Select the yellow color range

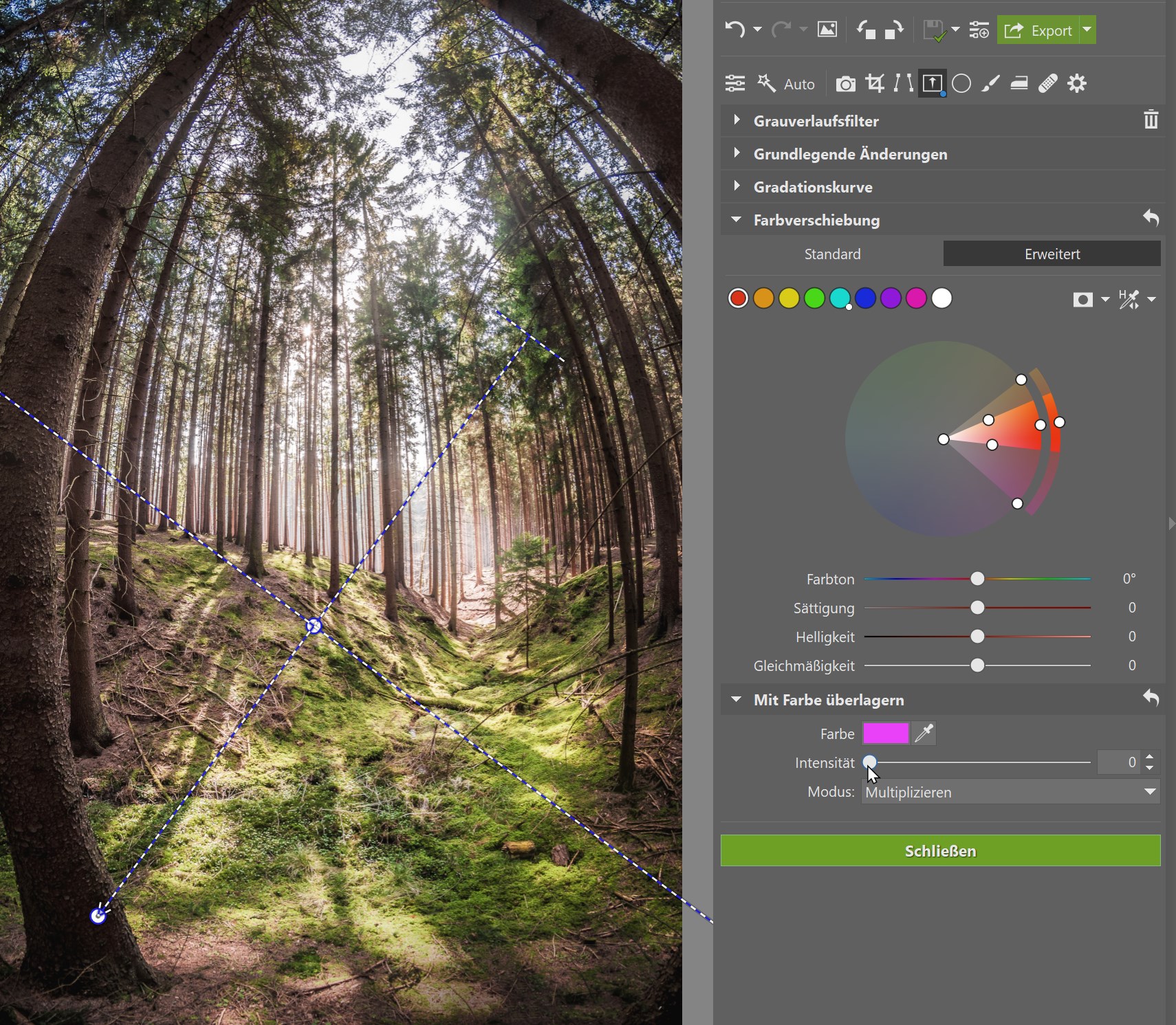789,298
